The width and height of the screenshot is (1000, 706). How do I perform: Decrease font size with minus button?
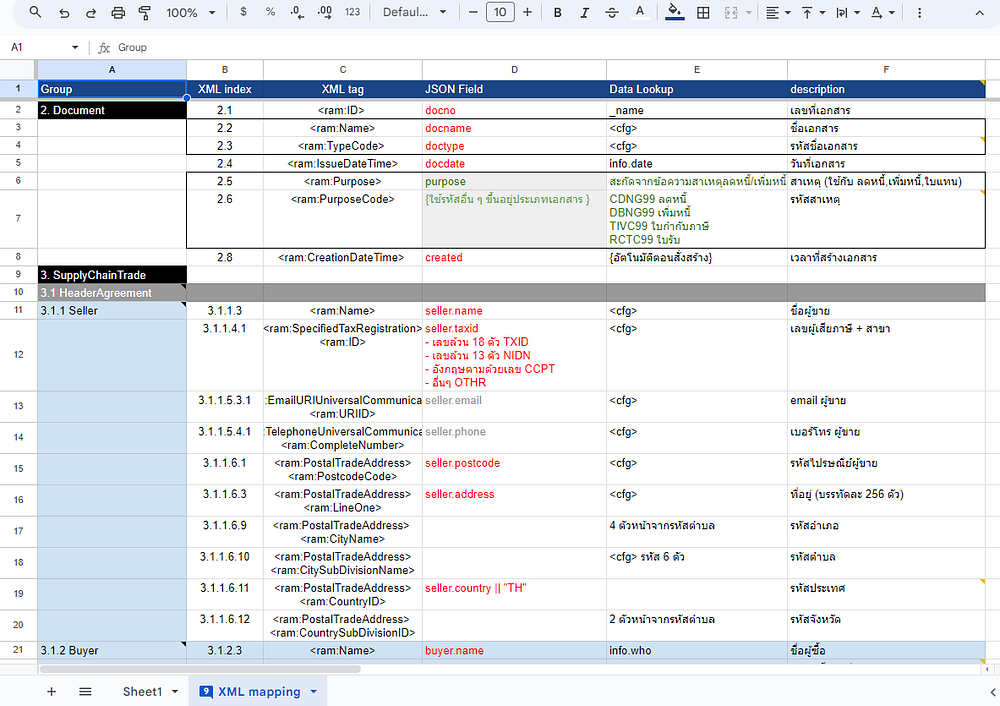tap(472, 13)
